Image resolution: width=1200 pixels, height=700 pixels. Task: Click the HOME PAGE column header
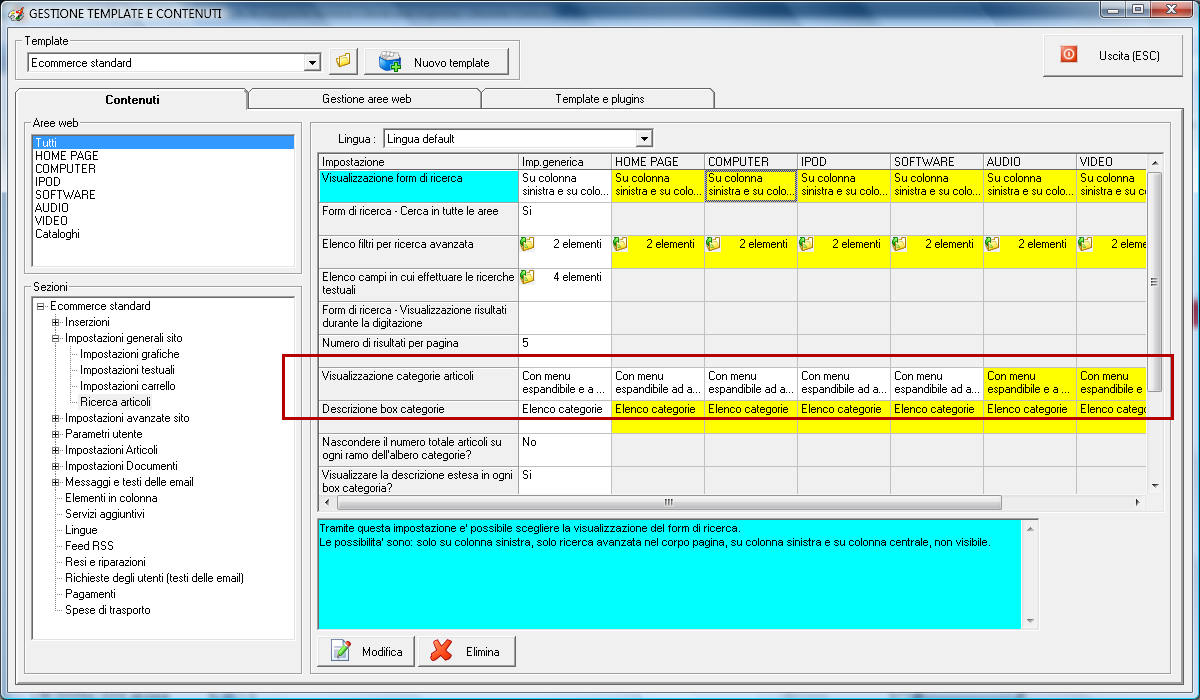tap(658, 161)
